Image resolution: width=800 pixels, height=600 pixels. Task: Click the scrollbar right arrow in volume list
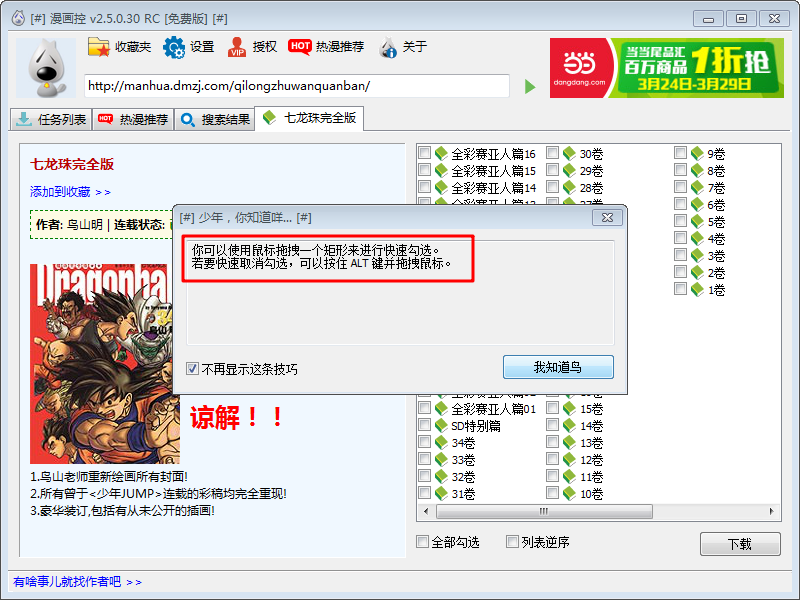(771, 511)
